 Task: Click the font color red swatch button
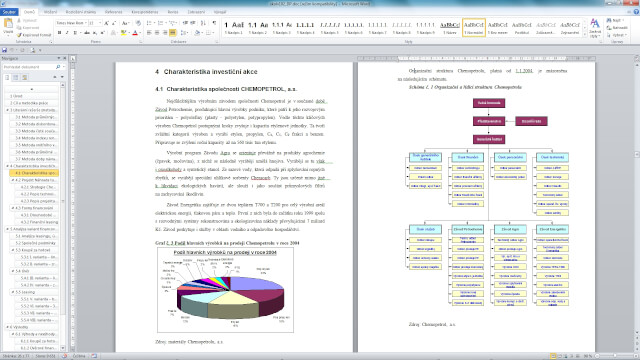click(135, 33)
